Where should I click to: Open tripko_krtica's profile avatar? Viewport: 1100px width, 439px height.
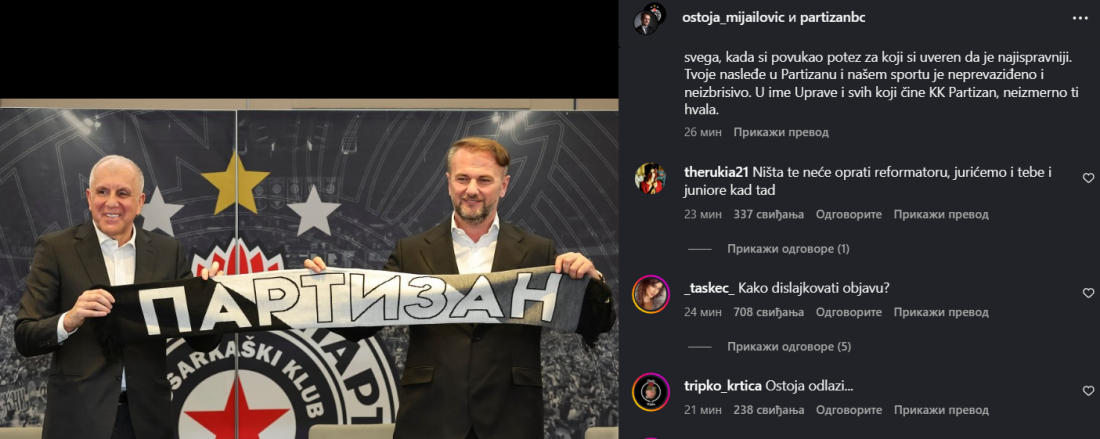(650, 391)
